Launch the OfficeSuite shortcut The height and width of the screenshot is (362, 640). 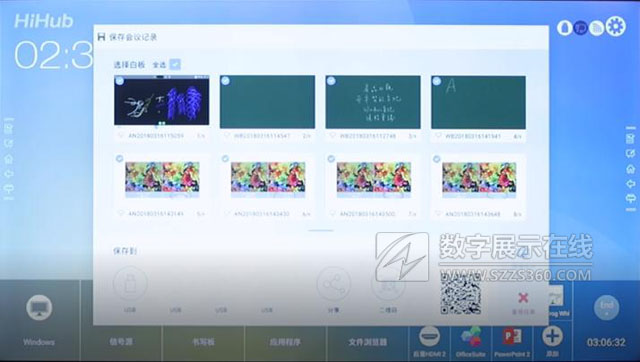pyautogui.click(x=471, y=338)
